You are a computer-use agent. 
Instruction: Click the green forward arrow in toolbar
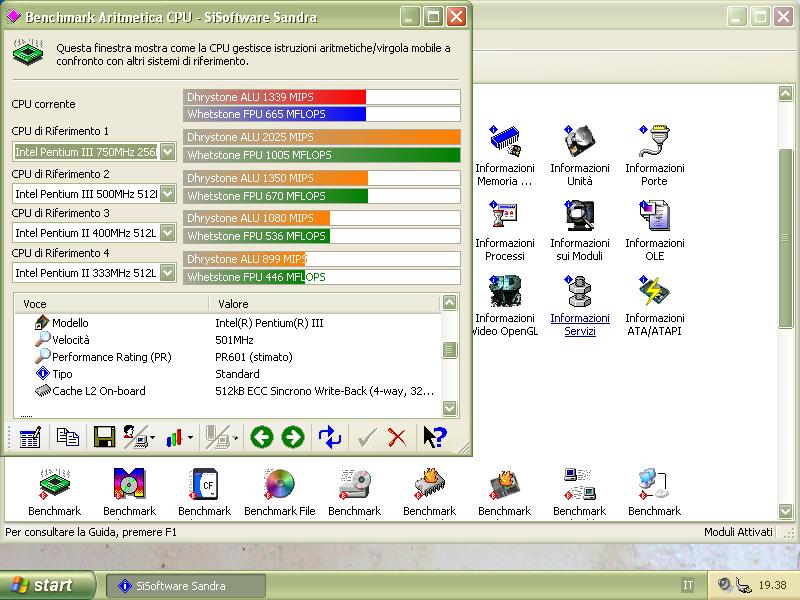pos(292,437)
